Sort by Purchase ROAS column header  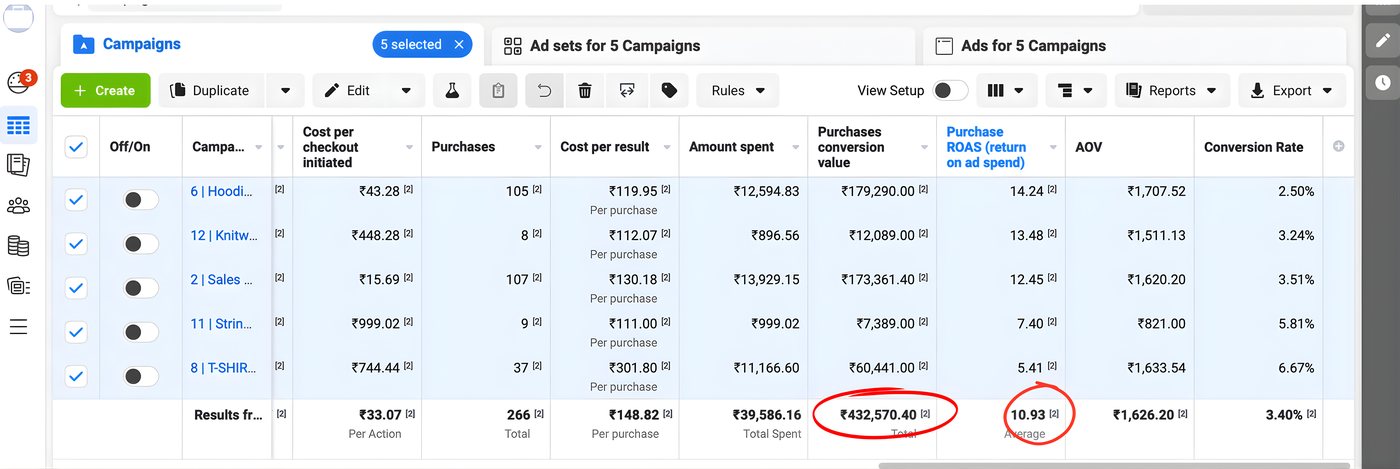(x=986, y=147)
